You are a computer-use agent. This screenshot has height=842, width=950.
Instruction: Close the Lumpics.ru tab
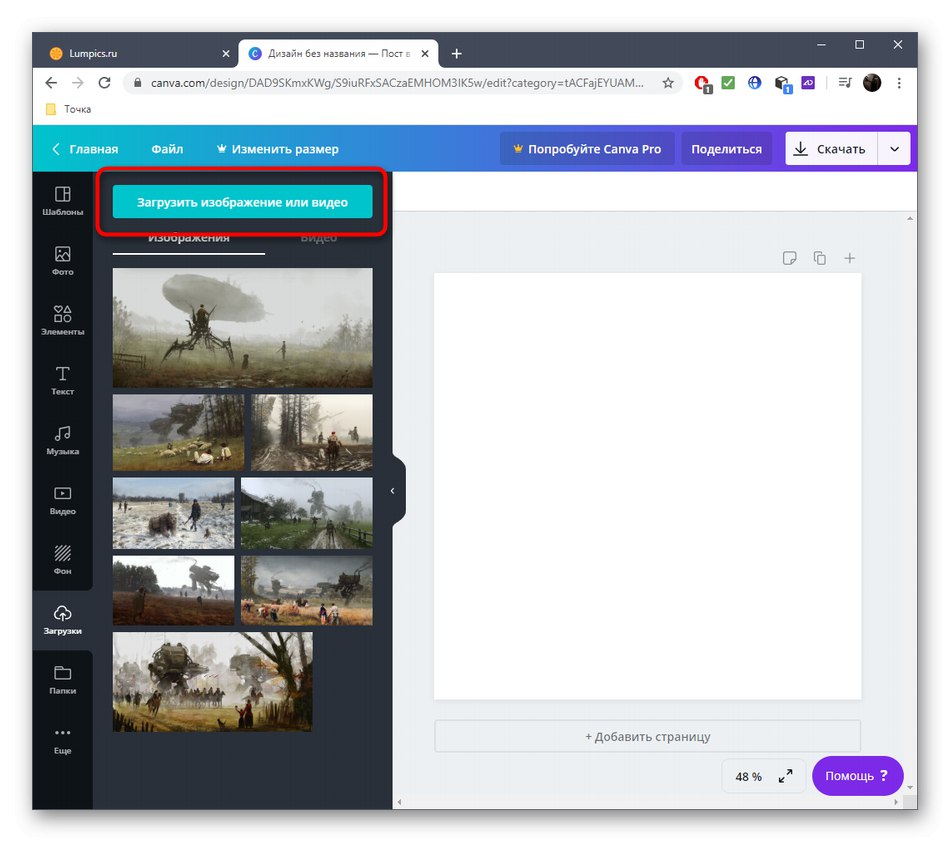226,54
